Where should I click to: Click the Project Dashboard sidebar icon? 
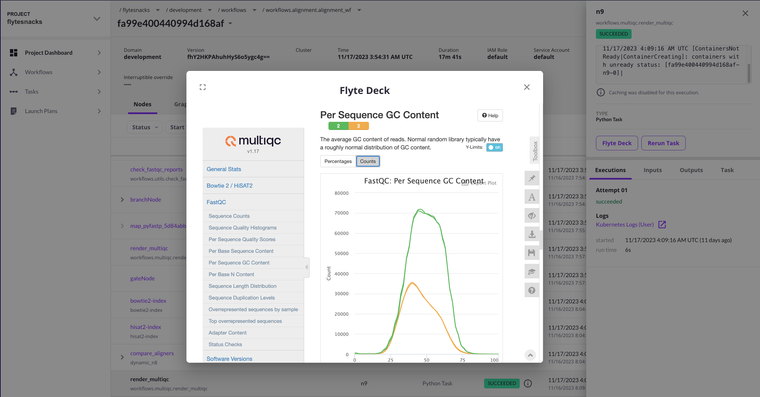click(x=14, y=53)
